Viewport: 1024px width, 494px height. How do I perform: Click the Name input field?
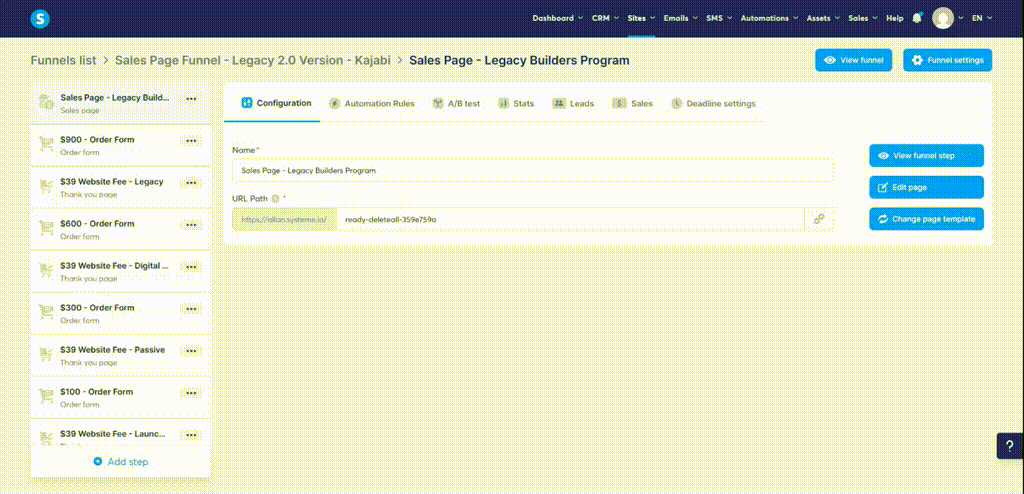tap(532, 170)
